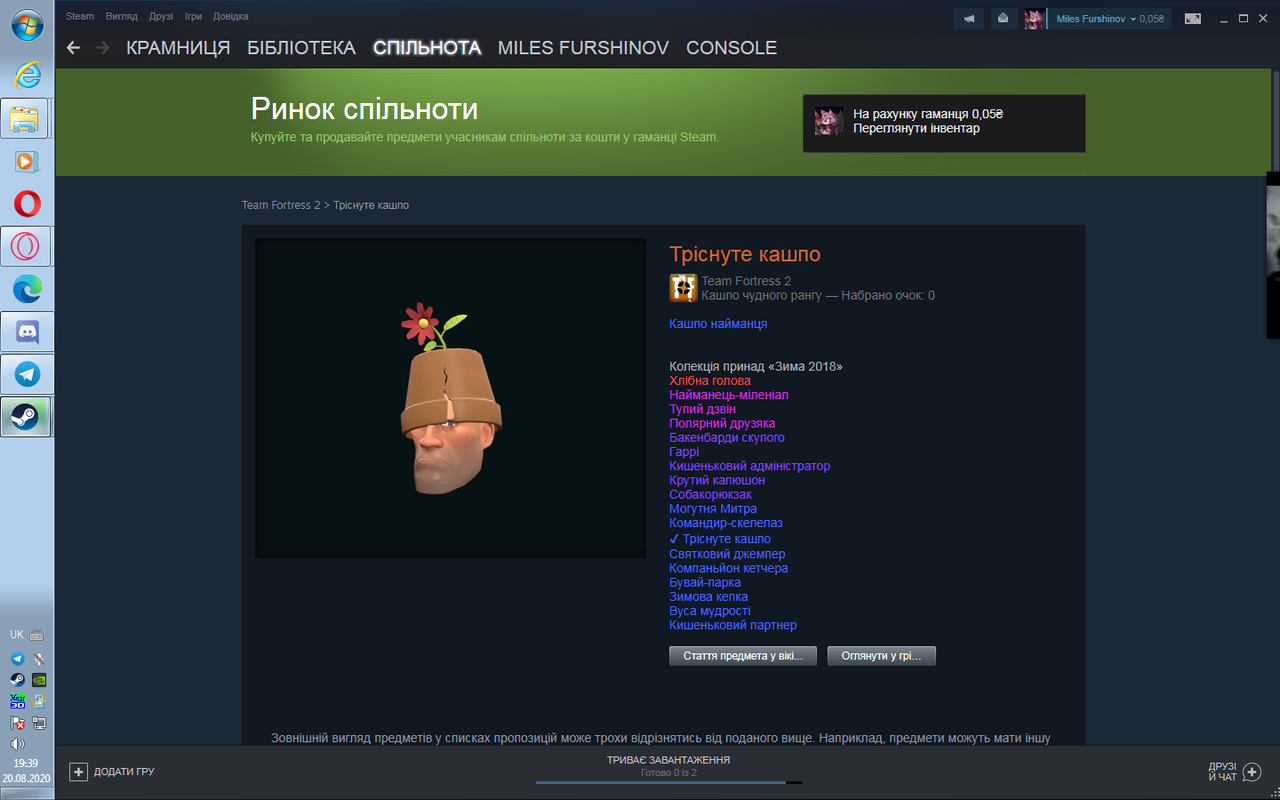Click wallet avatar in balance box

(828, 121)
